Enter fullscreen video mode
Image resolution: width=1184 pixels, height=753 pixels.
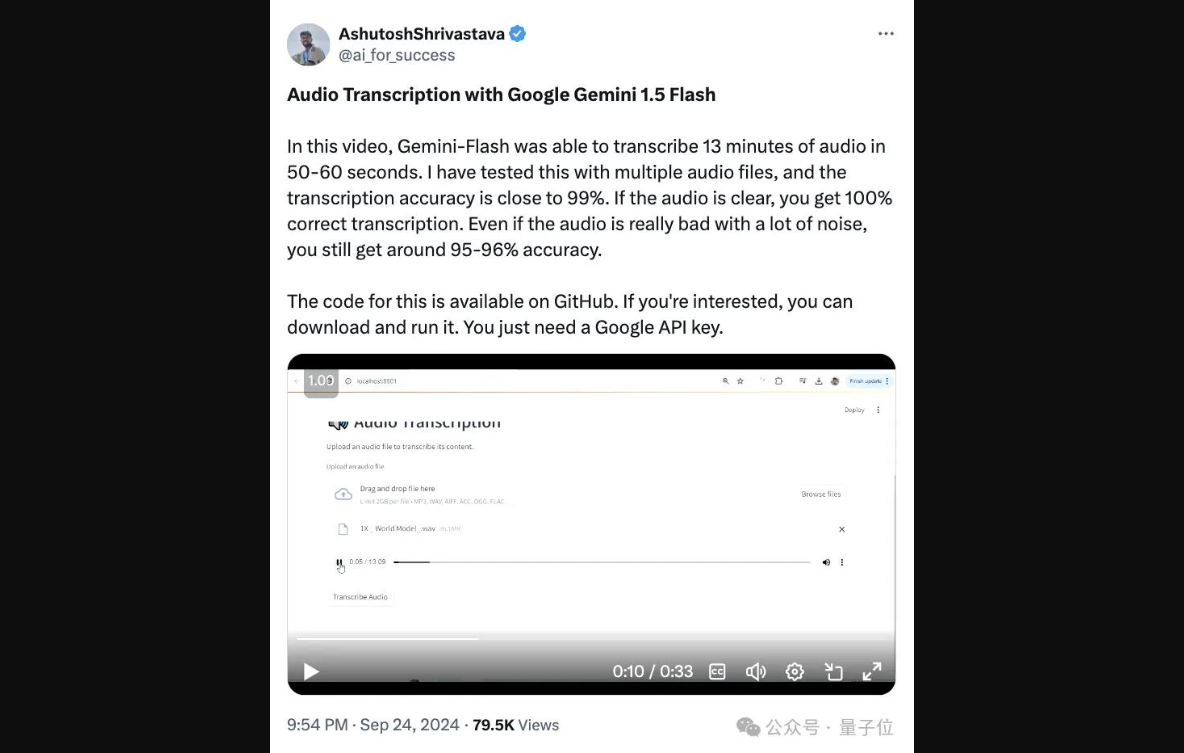(872, 671)
